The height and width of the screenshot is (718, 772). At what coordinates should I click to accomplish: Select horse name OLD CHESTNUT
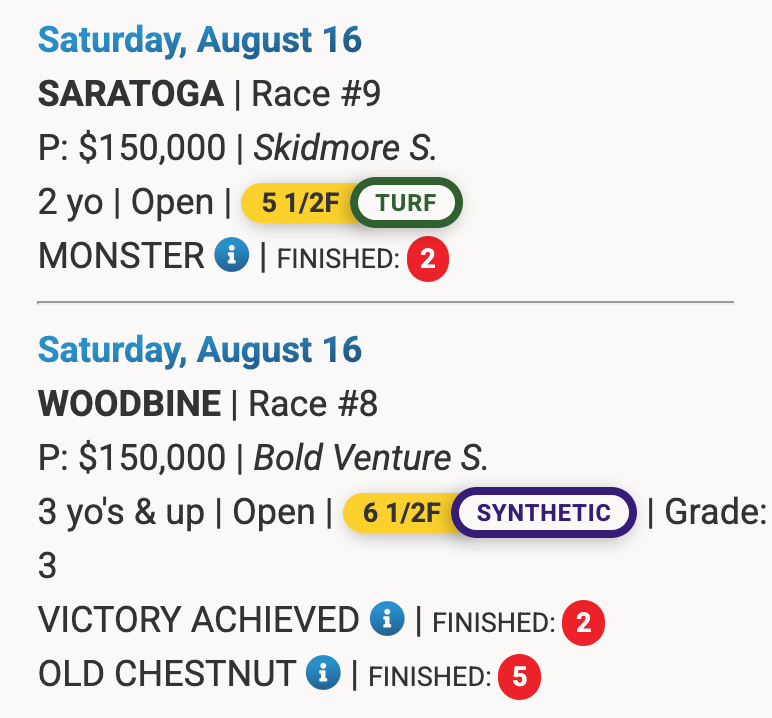(x=167, y=673)
